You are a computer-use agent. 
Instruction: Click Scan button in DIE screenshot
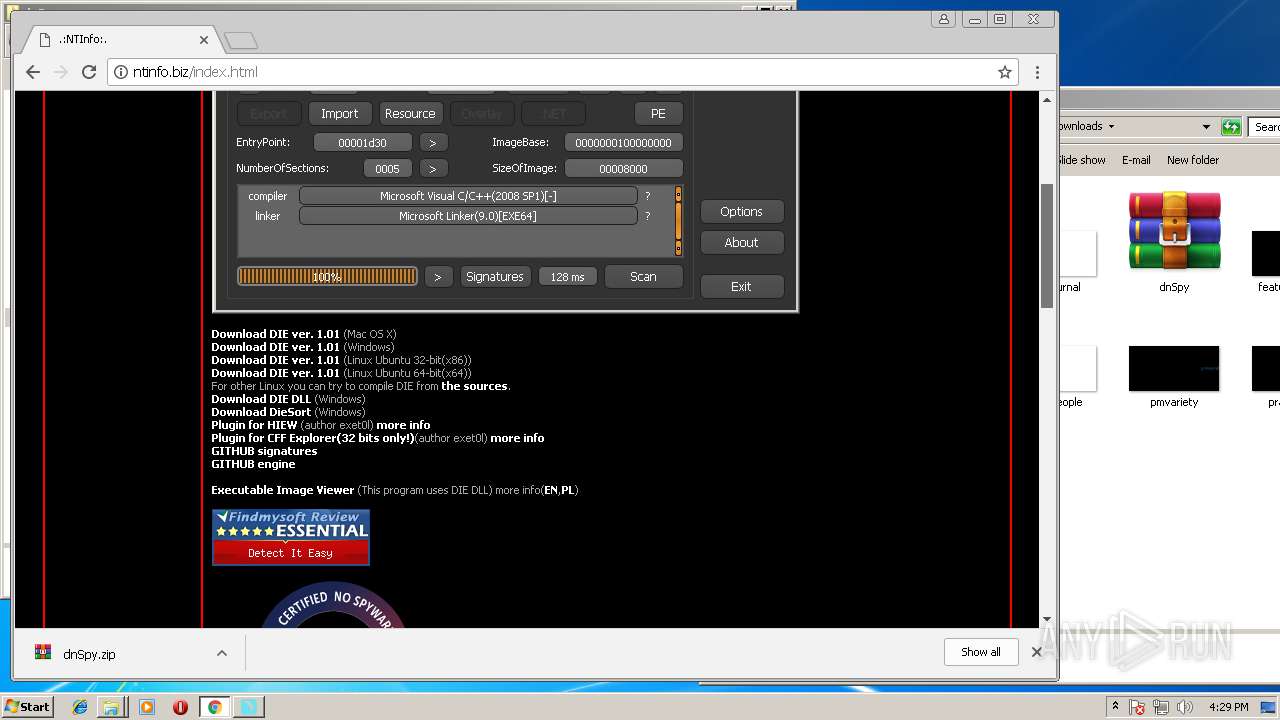[x=643, y=276]
